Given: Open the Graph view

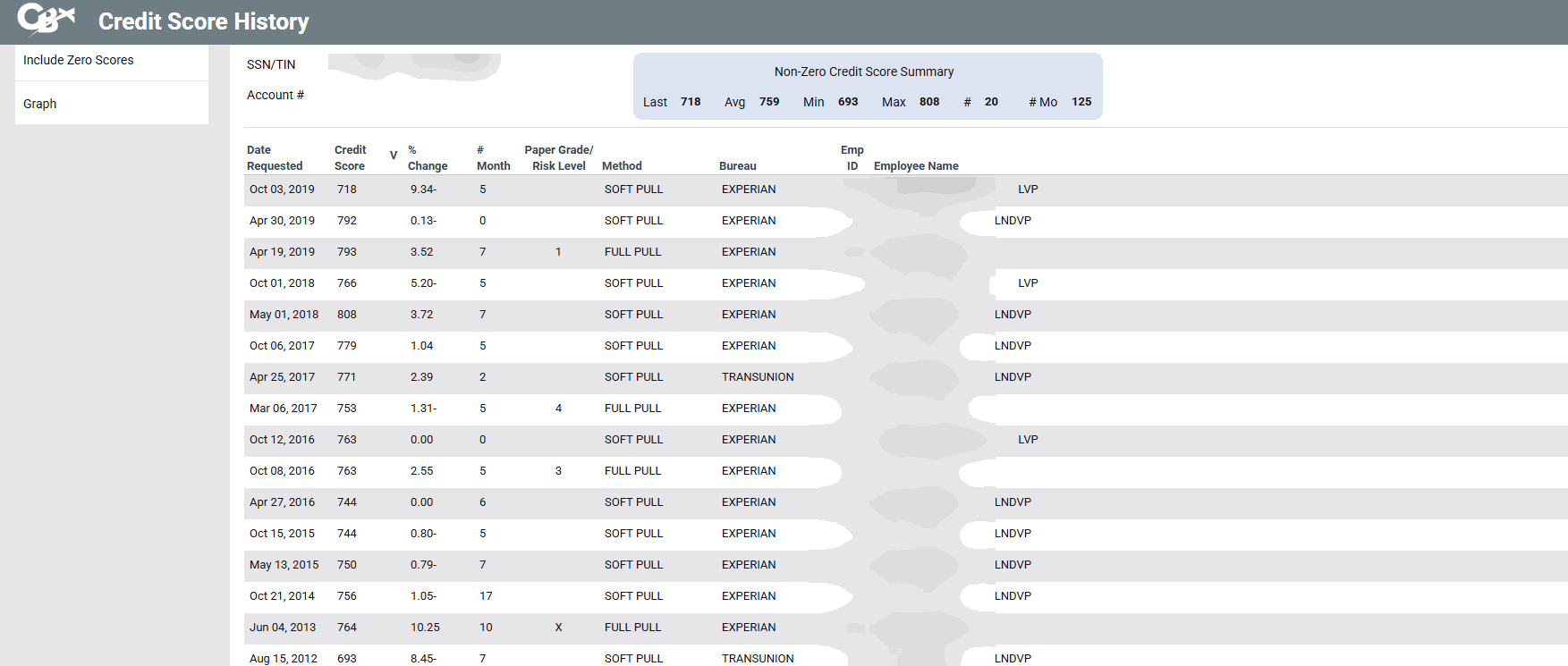Looking at the screenshot, I should click(40, 104).
